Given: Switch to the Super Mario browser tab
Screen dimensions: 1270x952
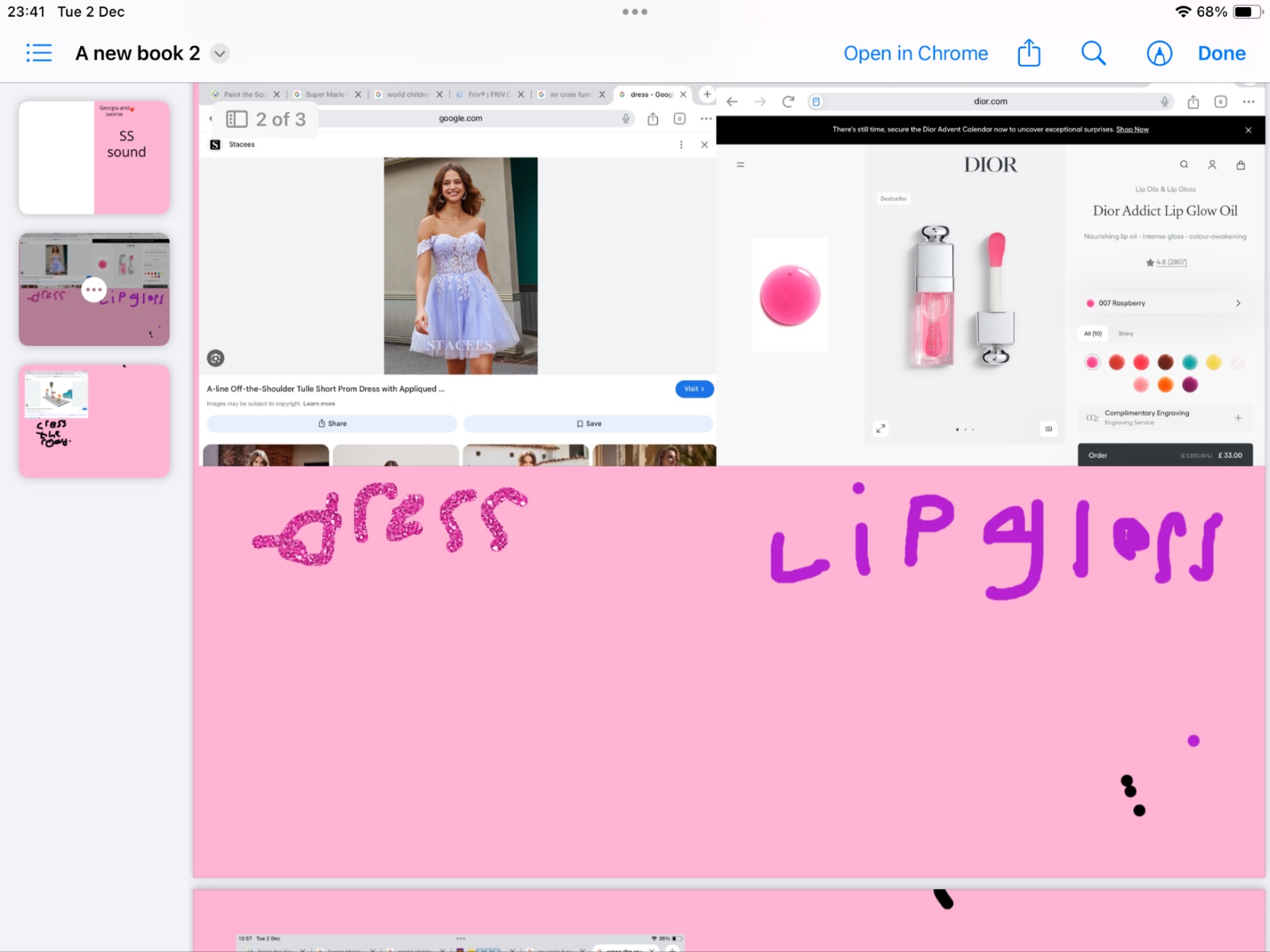Looking at the screenshot, I should [325, 94].
